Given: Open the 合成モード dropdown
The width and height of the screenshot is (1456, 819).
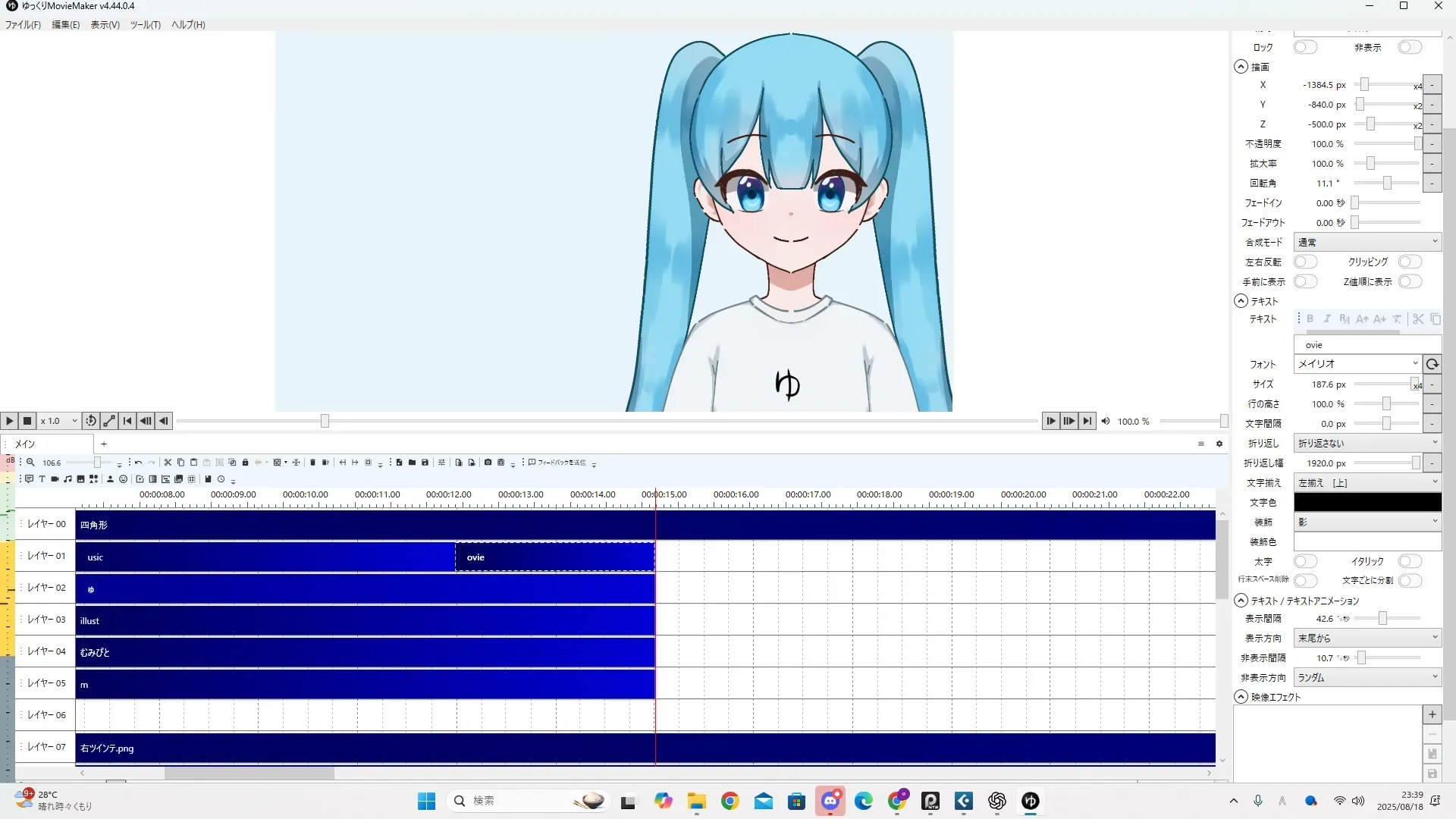Looking at the screenshot, I should (x=1367, y=242).
